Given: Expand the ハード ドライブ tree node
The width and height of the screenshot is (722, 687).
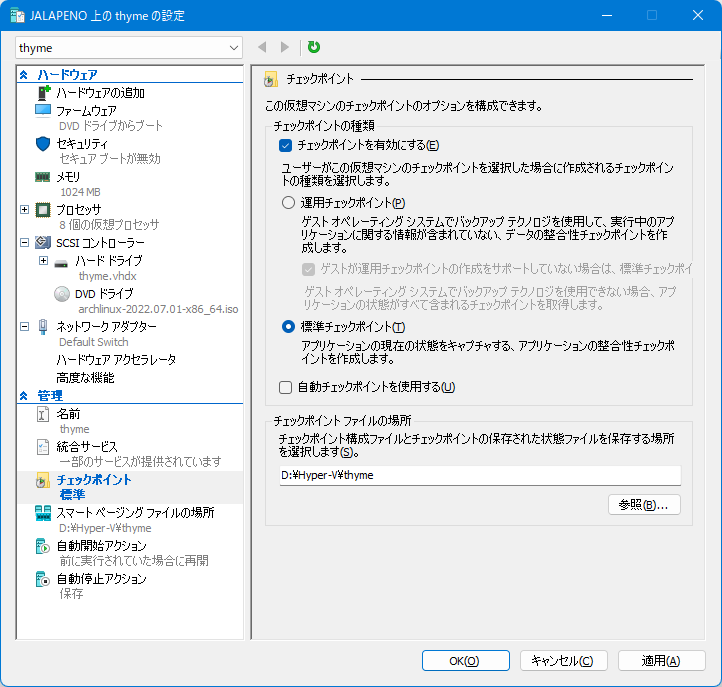Looking at the screenshot, I should (43, 261).
